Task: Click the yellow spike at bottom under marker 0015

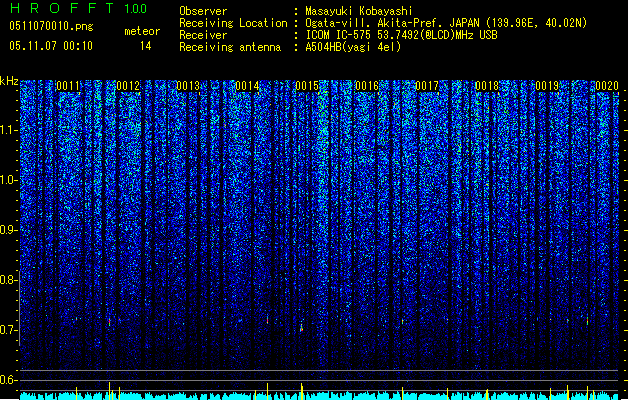Action: pyautogui.click(x=302, y=391)
